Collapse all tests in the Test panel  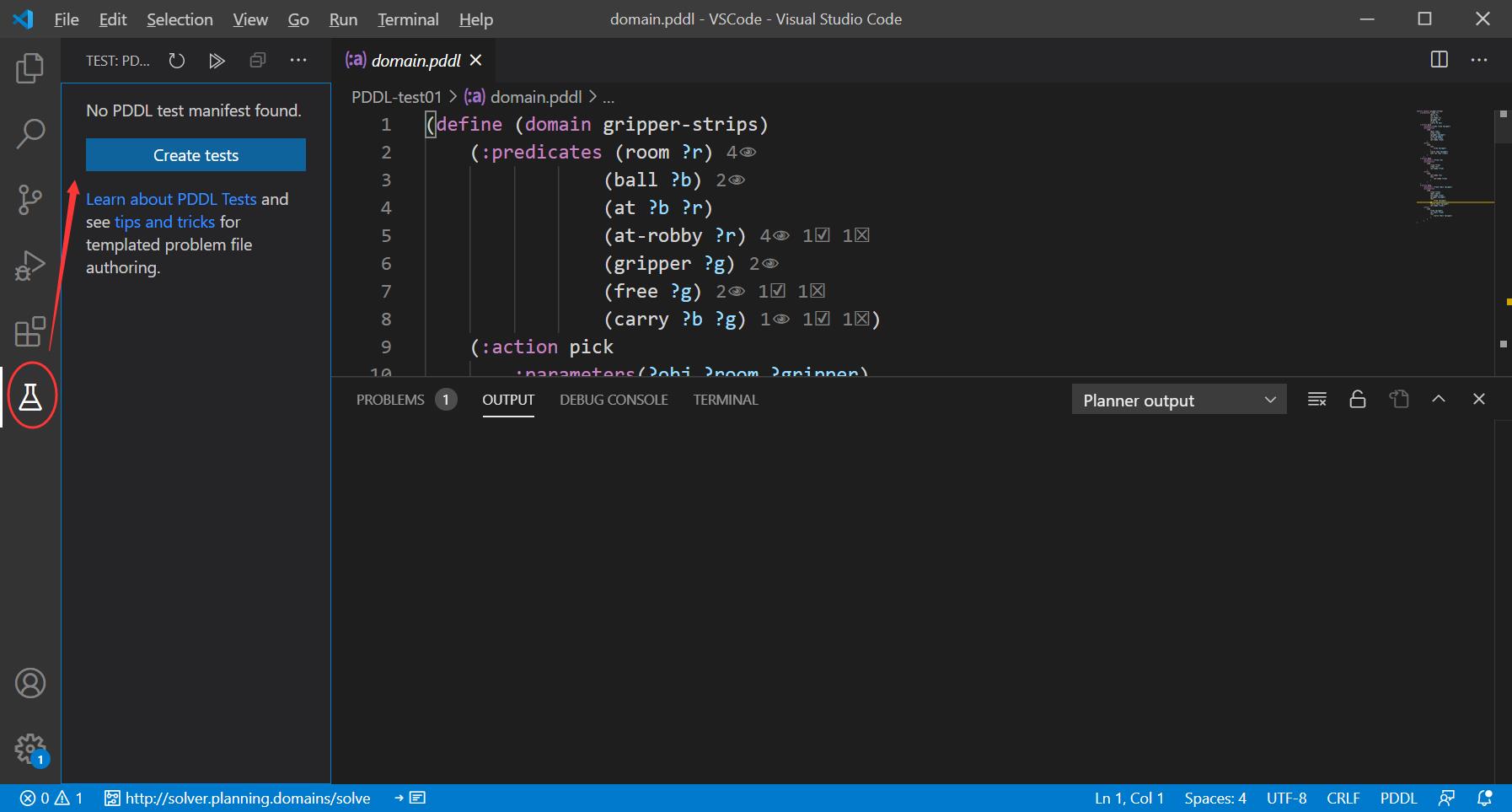[258, 61]
